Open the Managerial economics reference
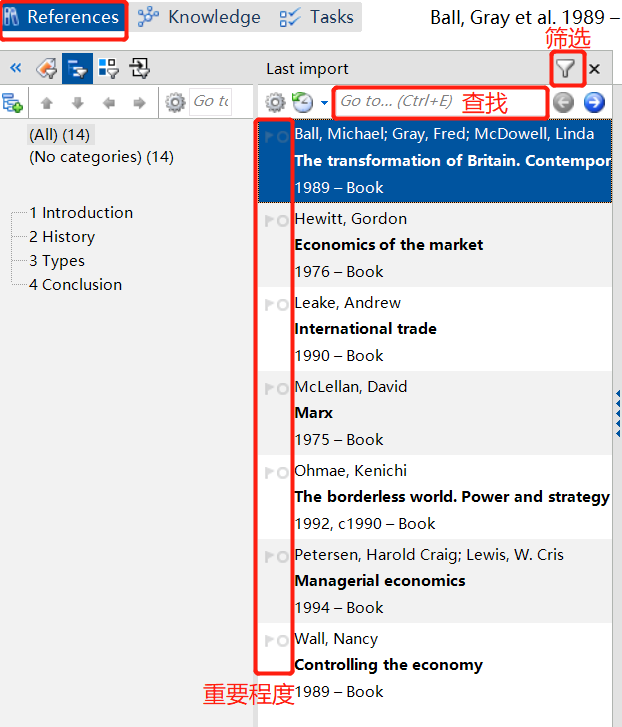Screen dimensions: 622x727 [379, 581]
